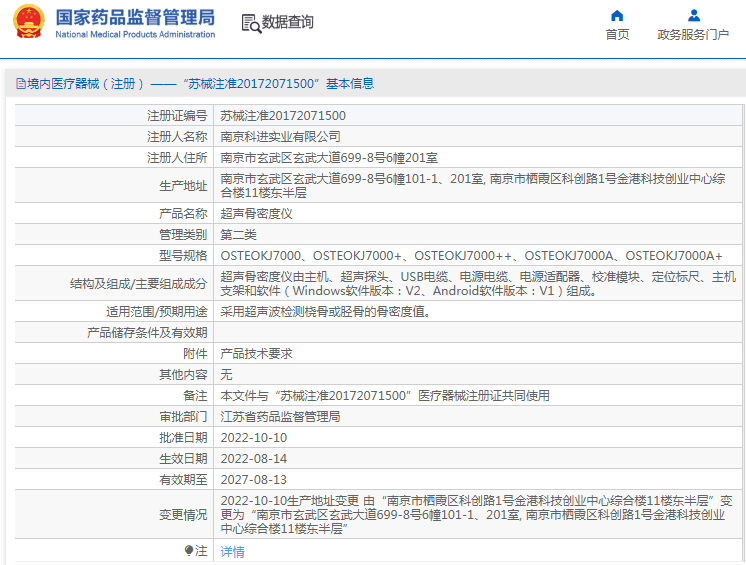Open 政务服务门户 user icon
Viewport: 746px width, 565px height.
[x=694, y=16]
